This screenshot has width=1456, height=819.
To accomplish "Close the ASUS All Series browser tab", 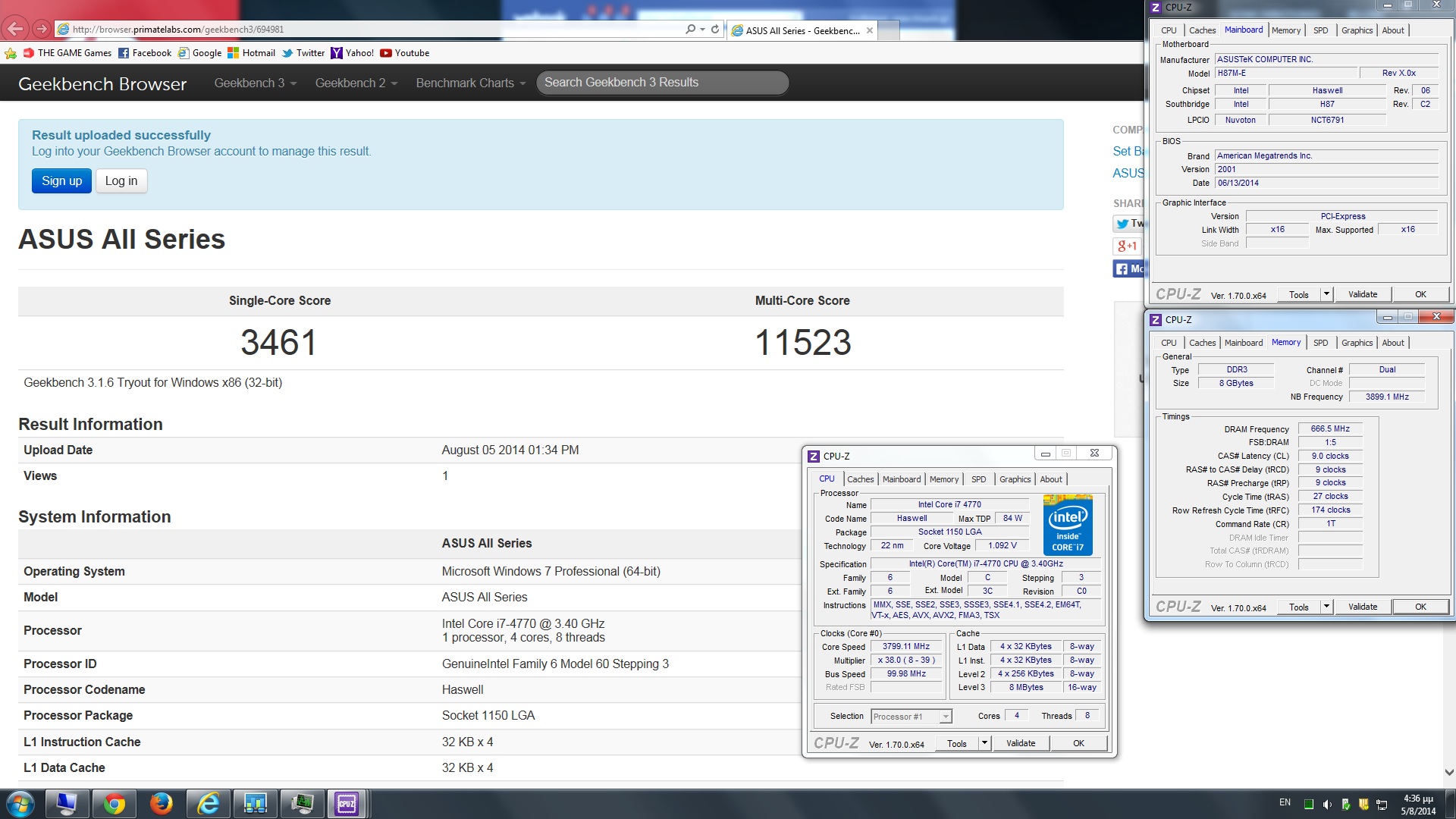I will pos(870,30).
